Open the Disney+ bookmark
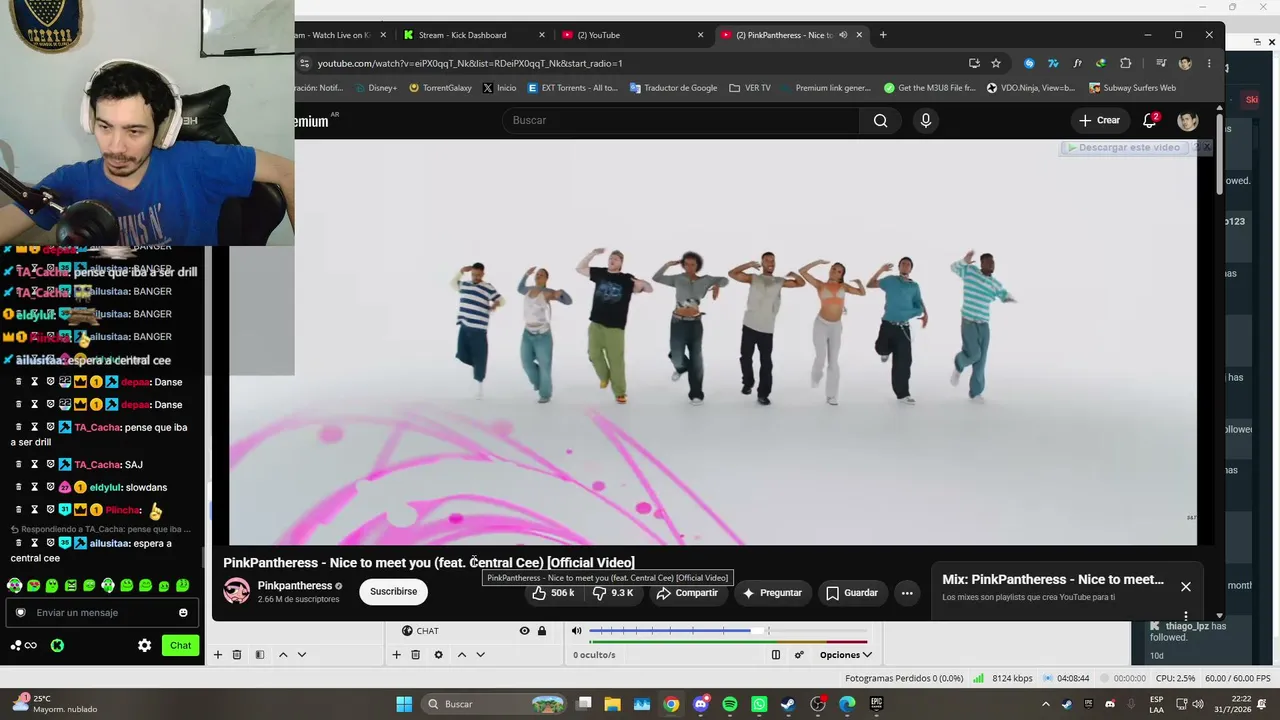 point(376,88)
